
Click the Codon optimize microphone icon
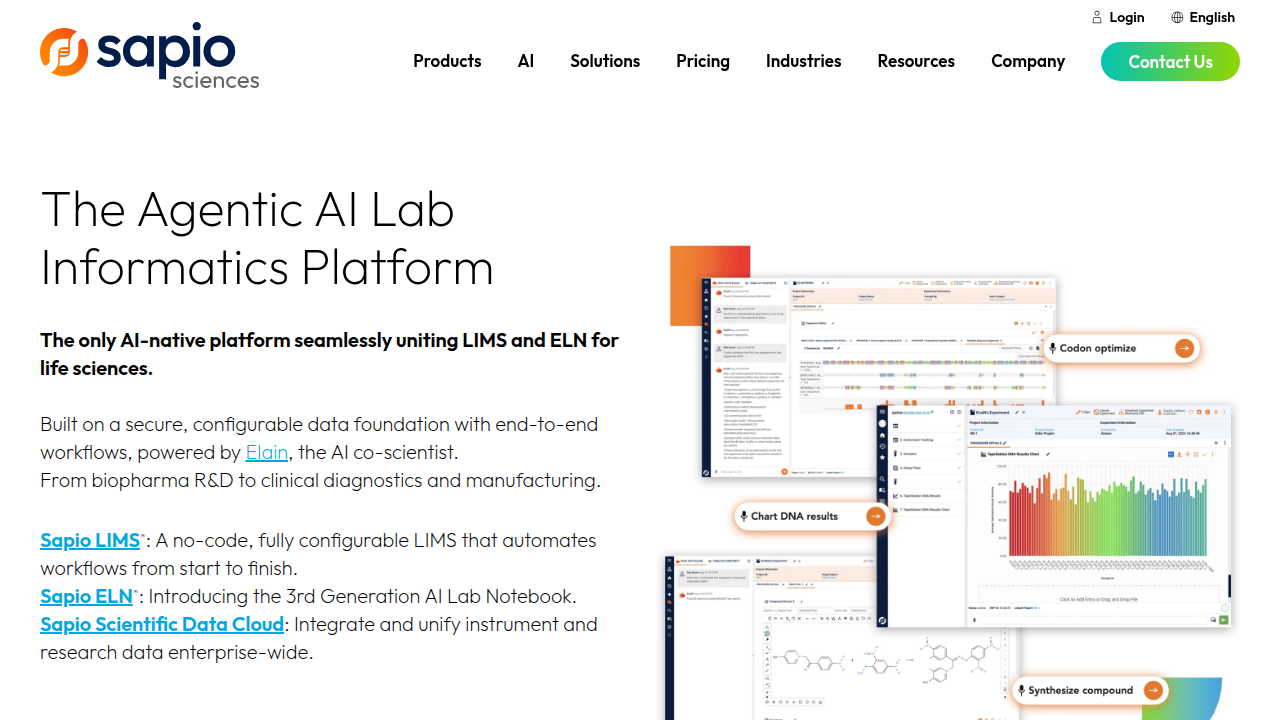(1052, 348)
